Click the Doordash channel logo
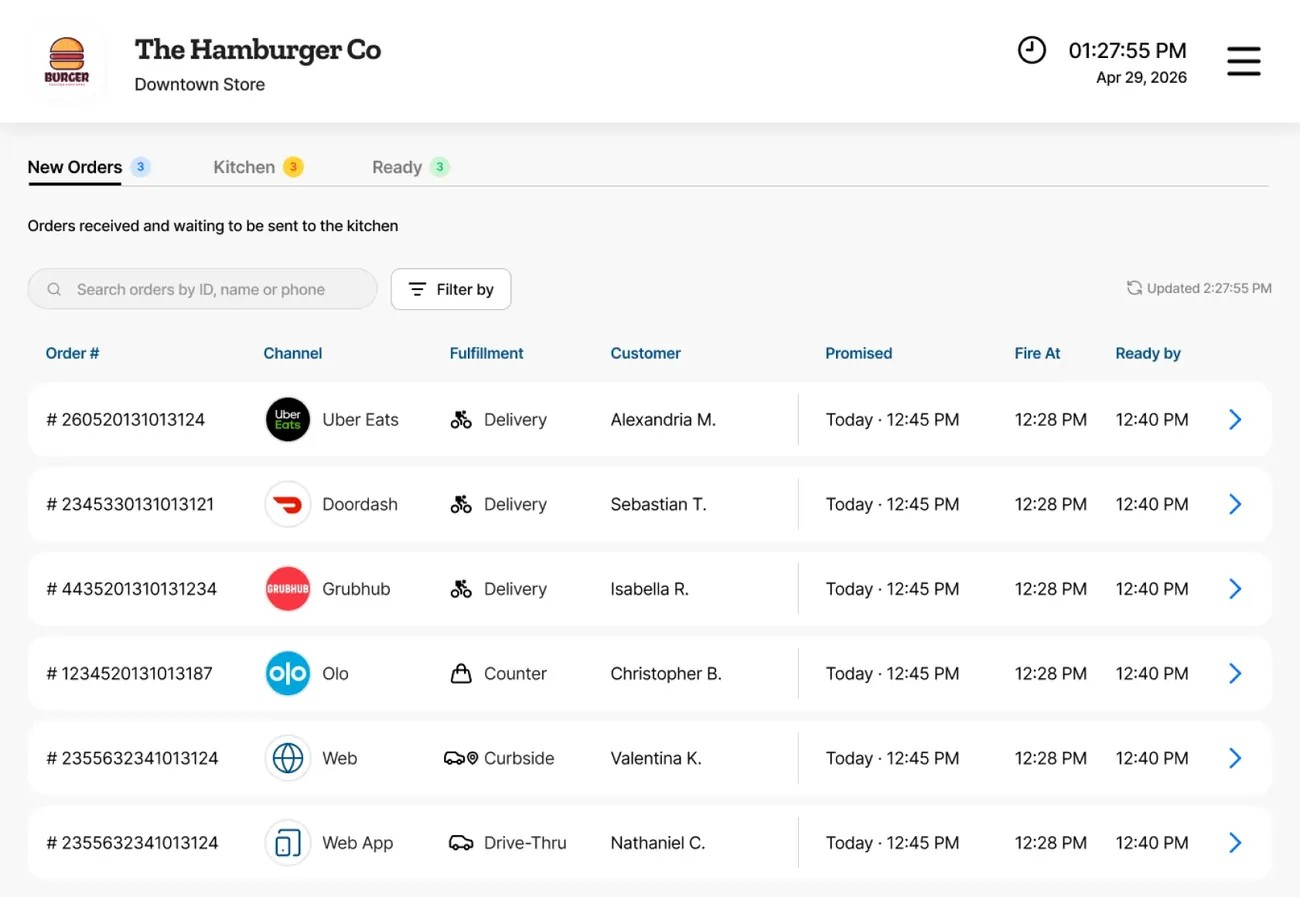This screenshot has width=1300, height=897. [x=288, y=504]
